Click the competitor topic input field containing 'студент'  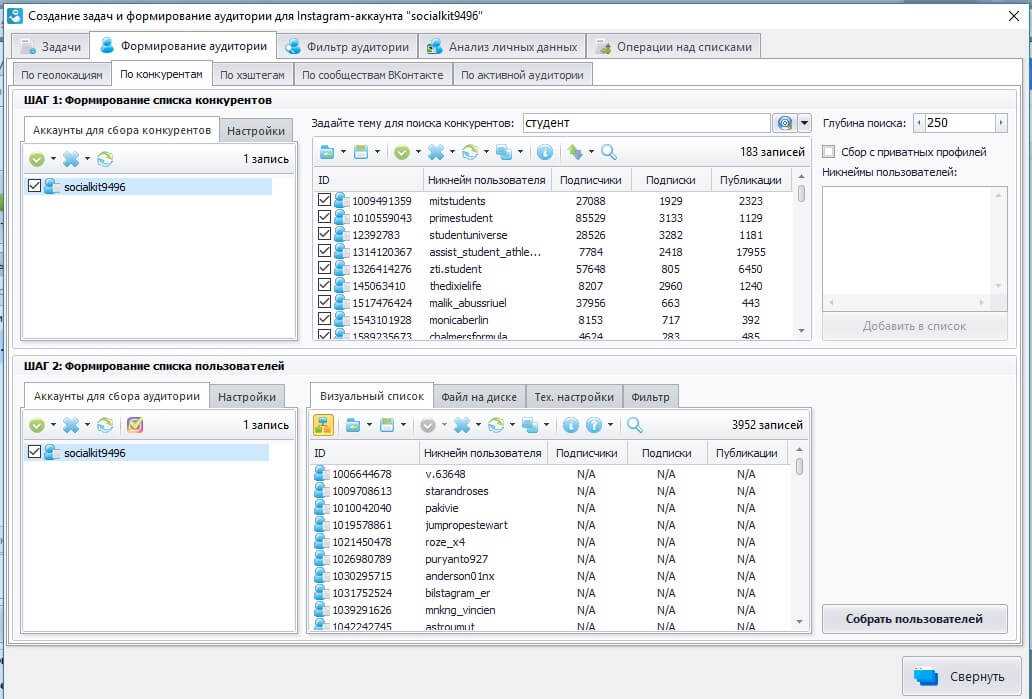644,123
